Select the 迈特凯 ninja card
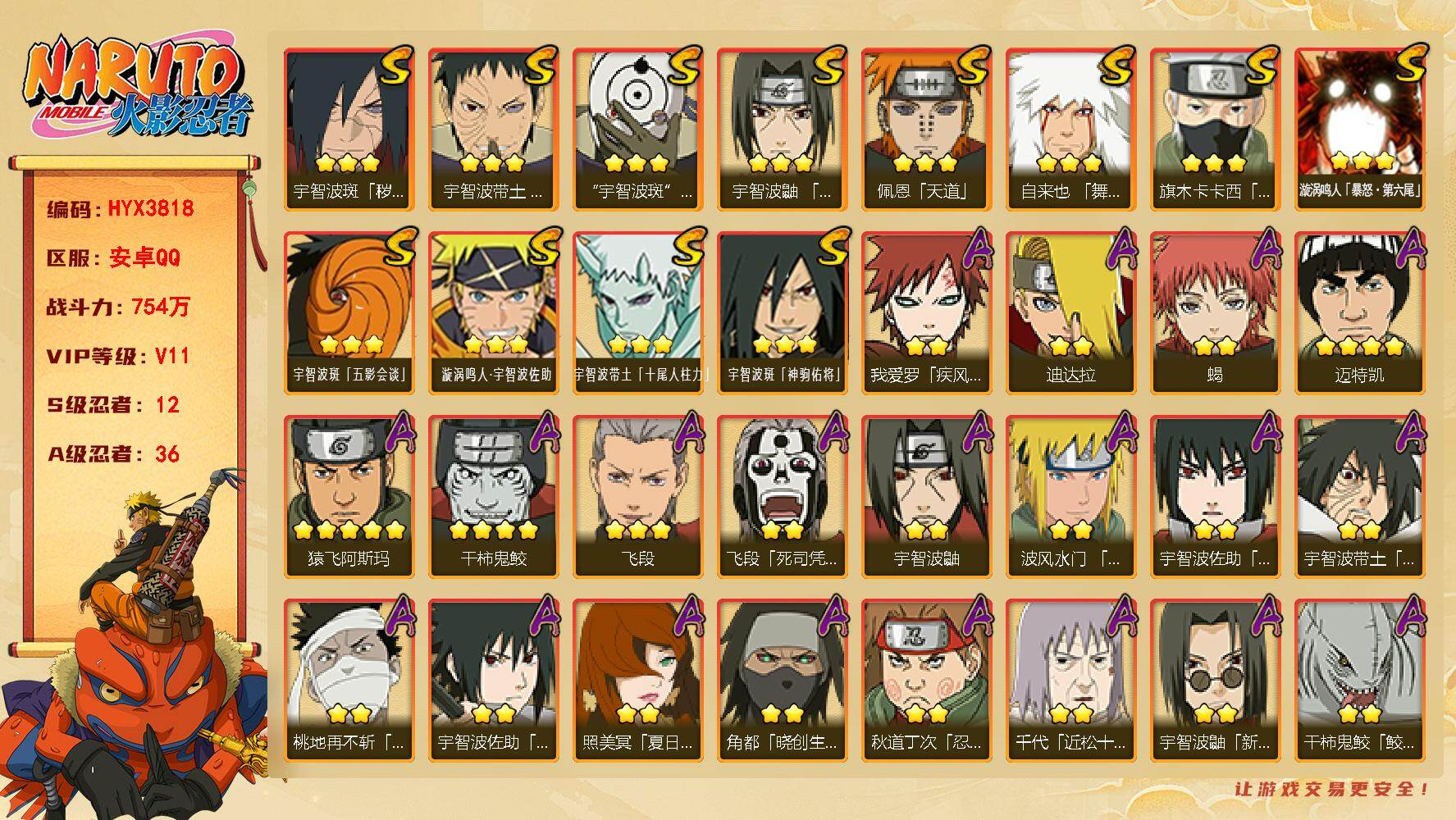Viewport: 1456px width, 820px height. click(x=1359, y=313)
